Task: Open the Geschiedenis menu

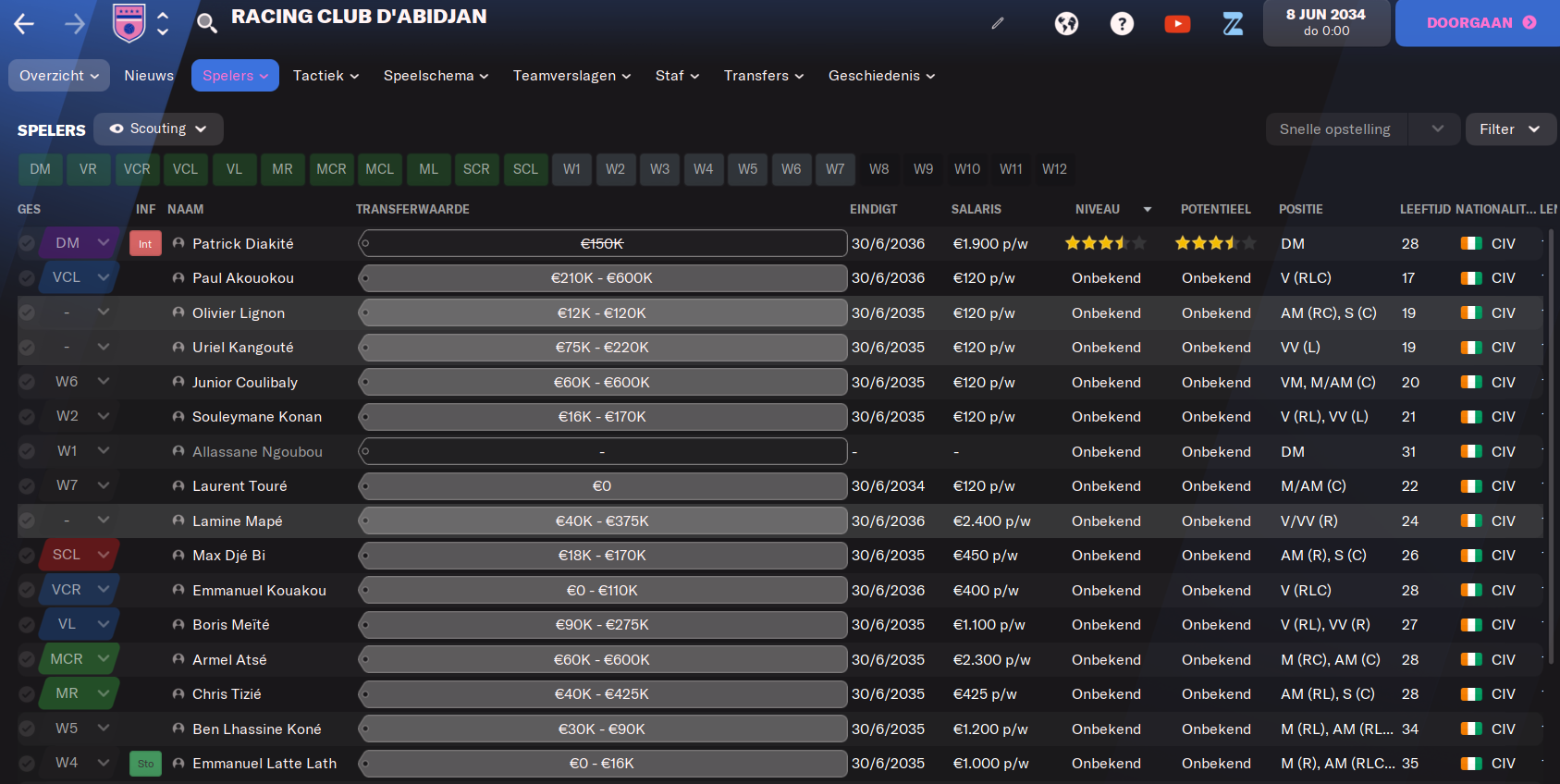Action: [881, 76]
